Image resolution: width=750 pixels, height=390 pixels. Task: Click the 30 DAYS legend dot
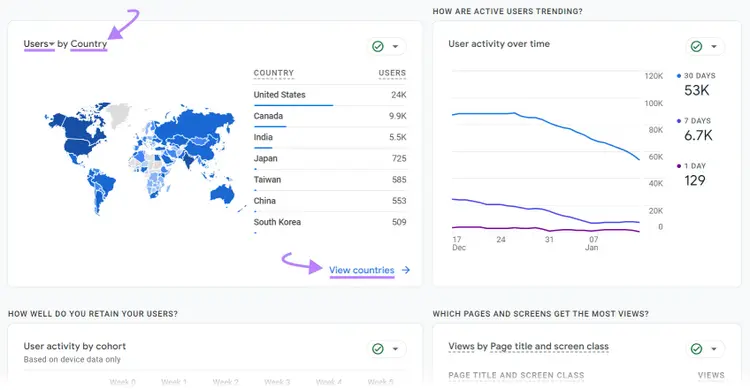(679, 76)
